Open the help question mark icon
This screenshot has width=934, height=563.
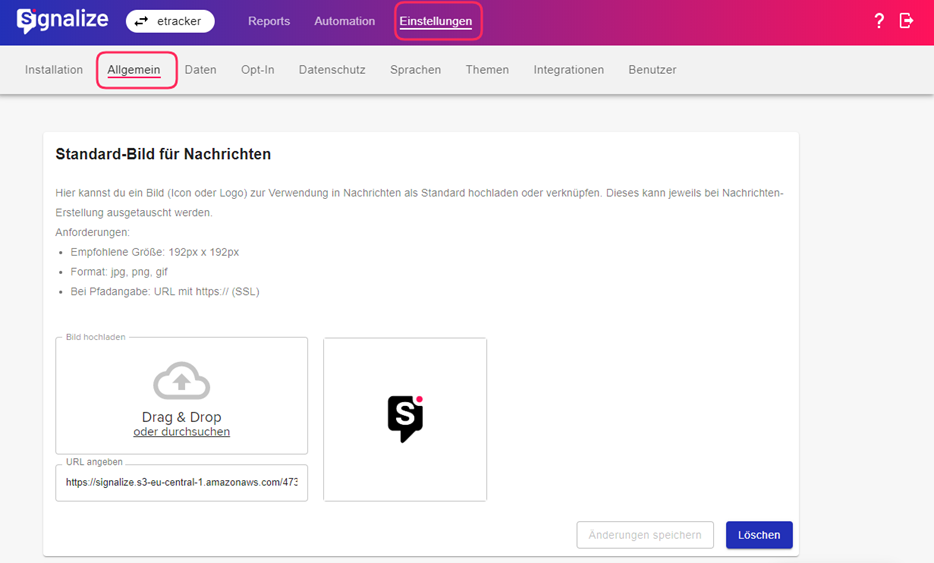(x=879, y=21)
